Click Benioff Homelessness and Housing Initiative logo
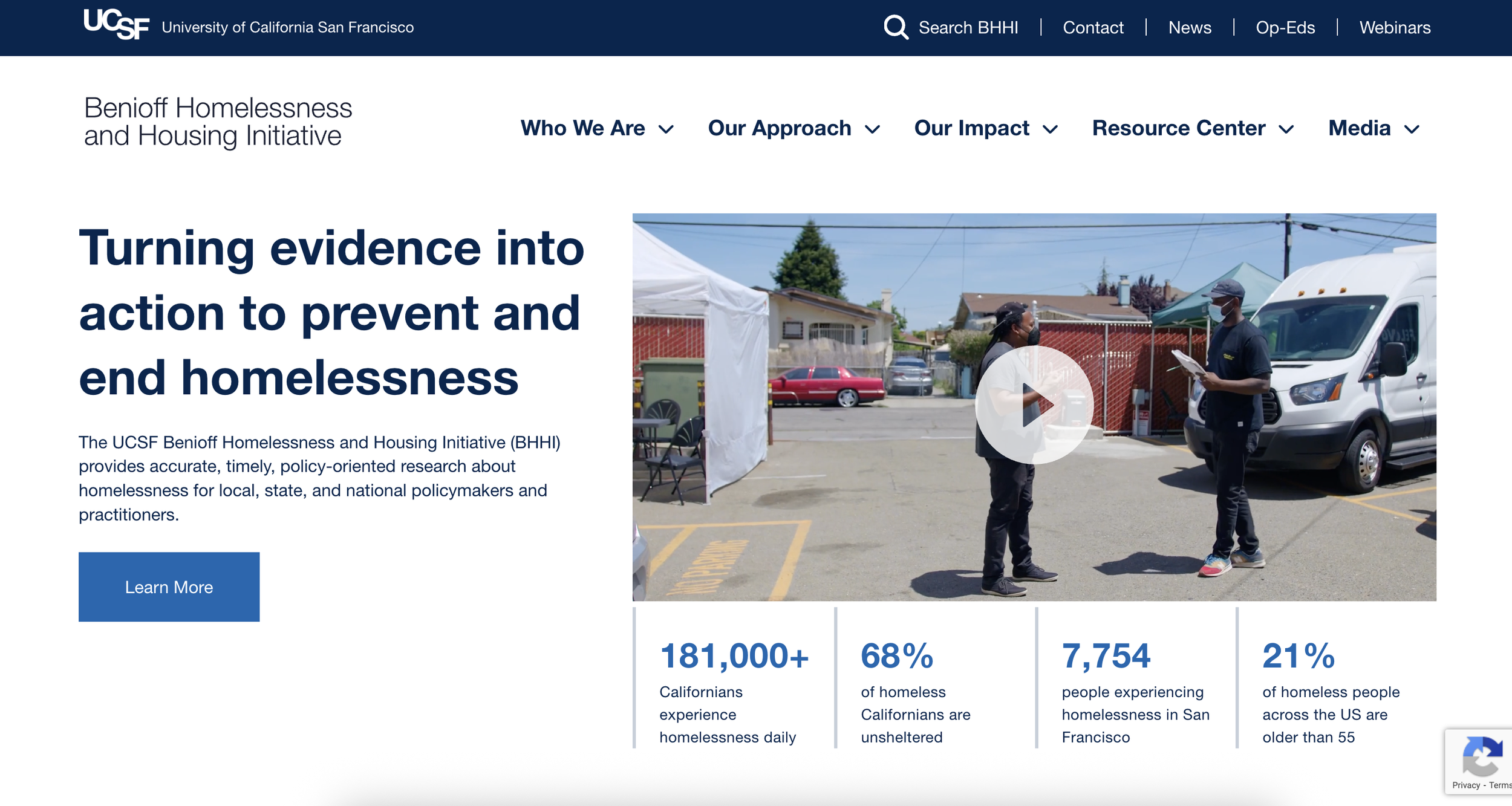 pyautogui.click(x=218, y=122)
